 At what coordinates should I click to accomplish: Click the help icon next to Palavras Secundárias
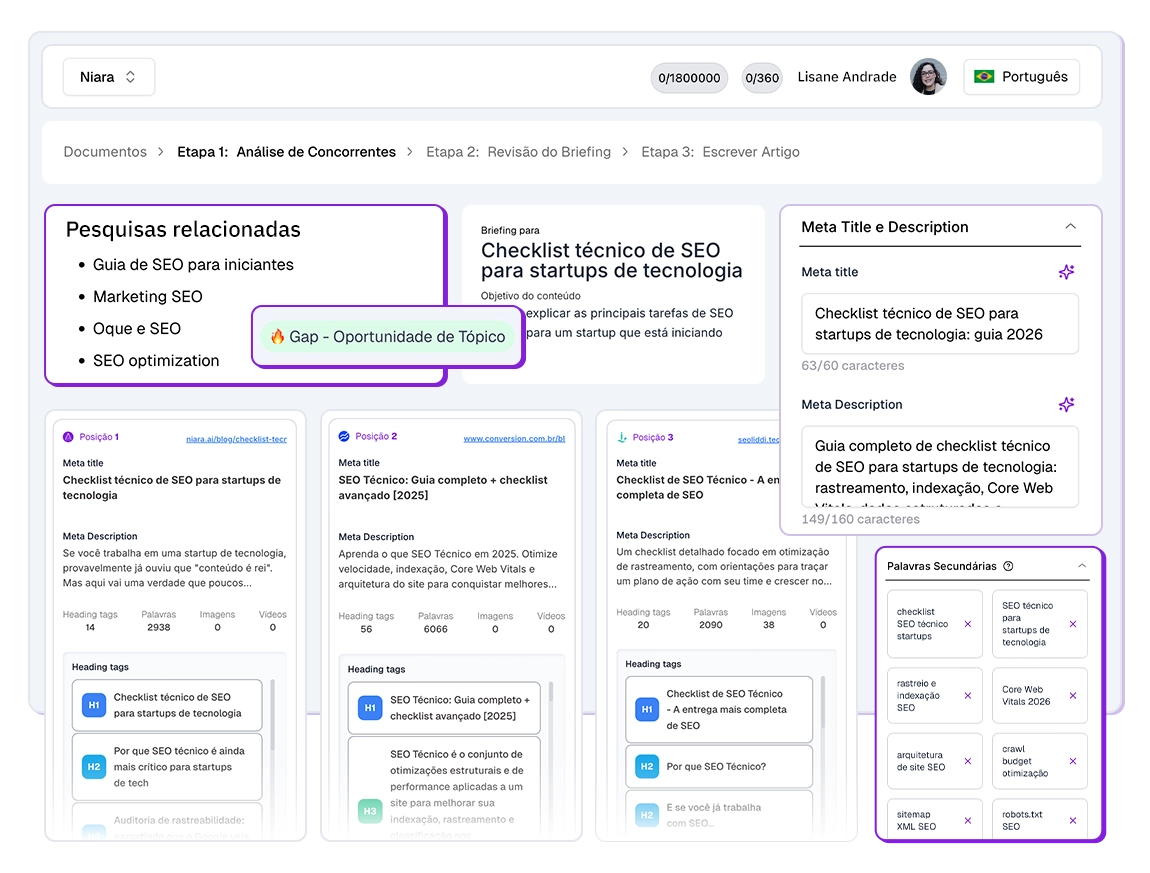1008,566
